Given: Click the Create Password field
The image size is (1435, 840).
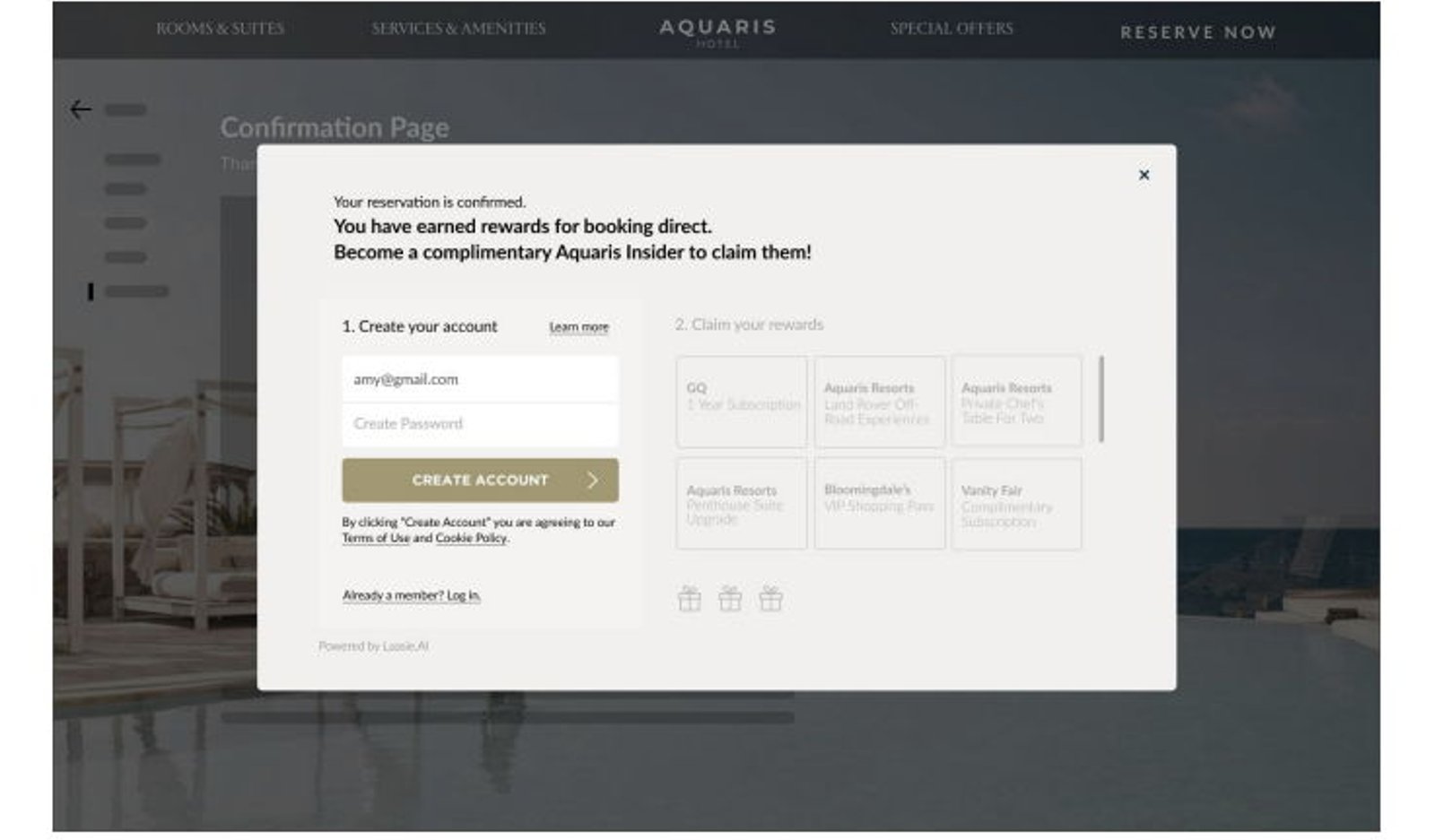Looking at the screenshot, I should 480,424.
